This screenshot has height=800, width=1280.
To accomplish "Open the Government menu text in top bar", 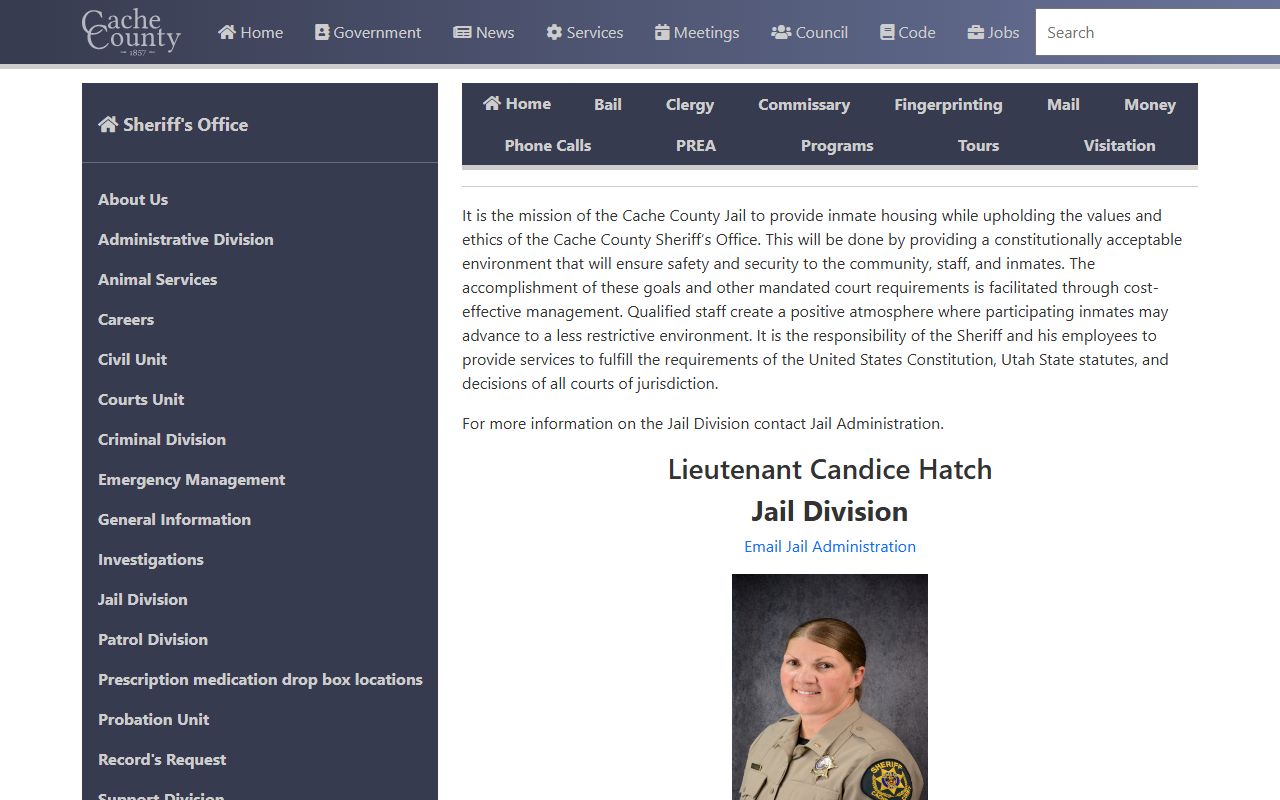I will click(x=377, y=32).
